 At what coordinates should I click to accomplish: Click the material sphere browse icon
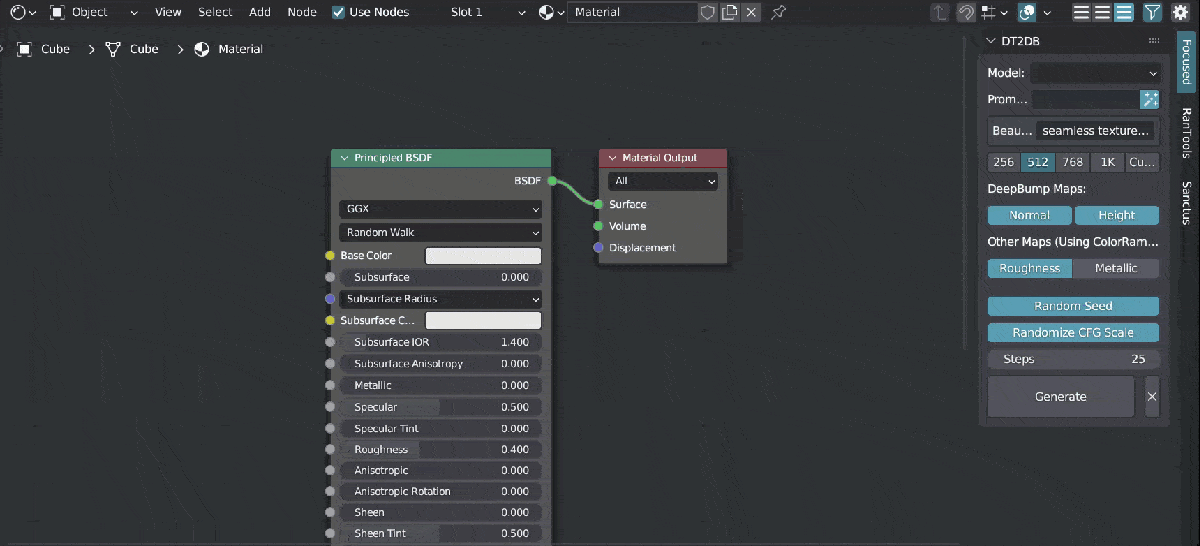[x=547, y=12]
